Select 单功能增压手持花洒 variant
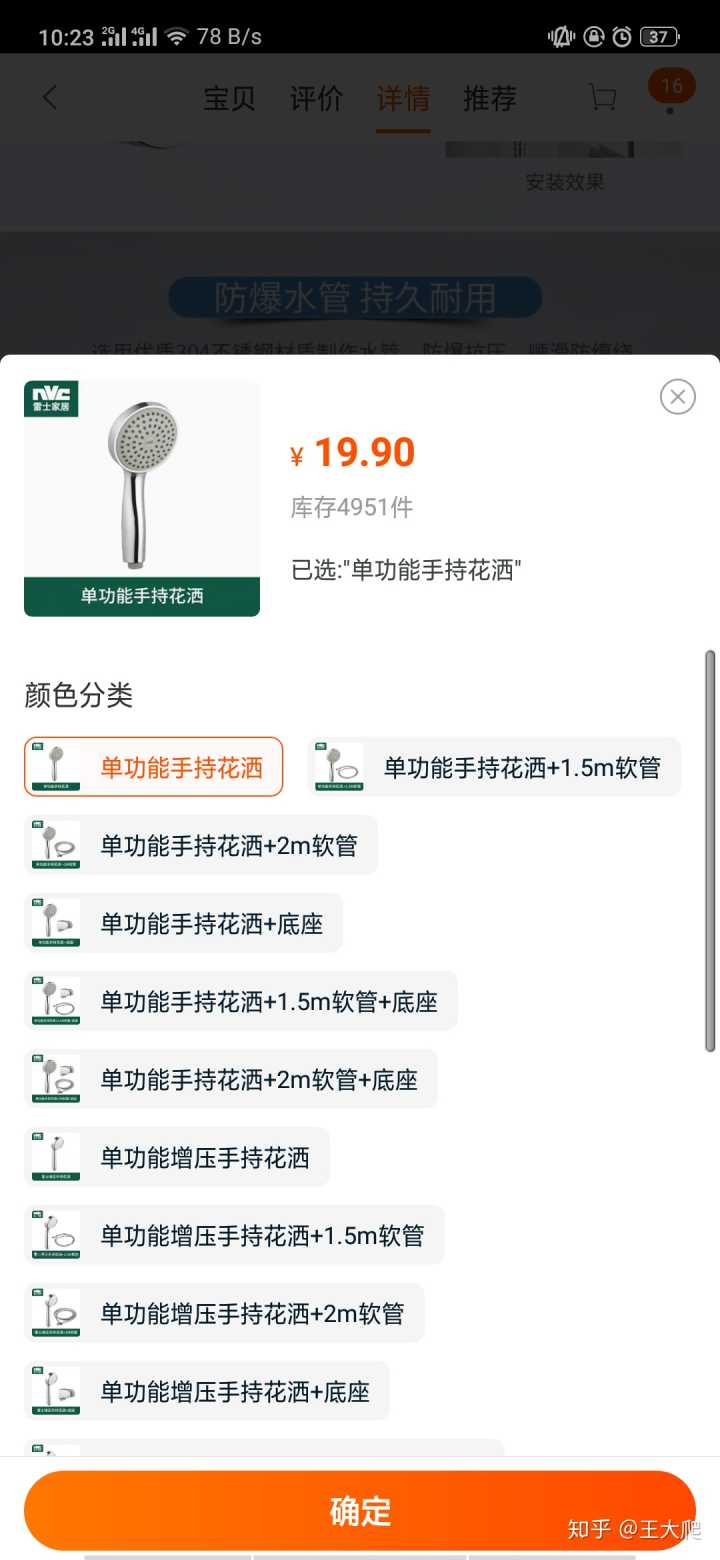The image size is (720, 1560). point(177,1157)
